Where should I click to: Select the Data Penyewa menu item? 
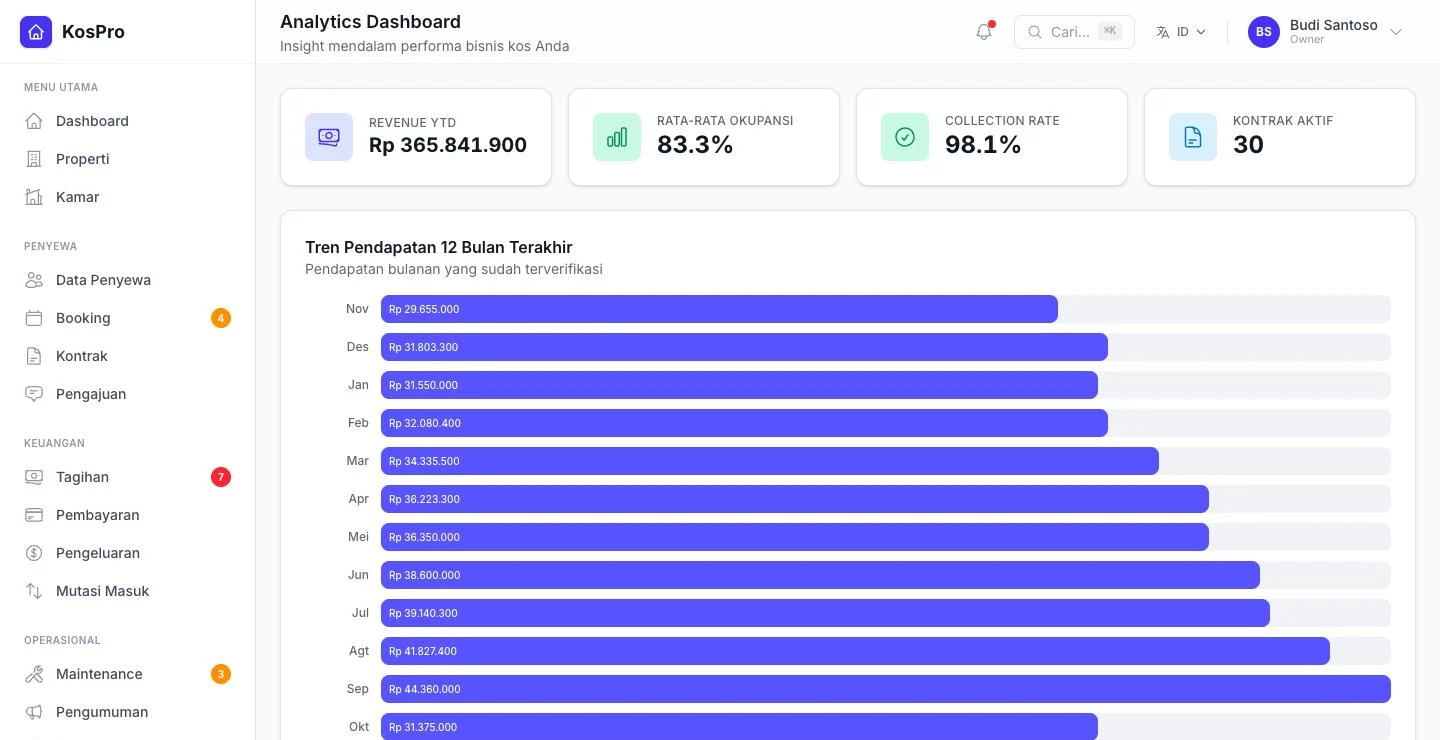point(128,280)
